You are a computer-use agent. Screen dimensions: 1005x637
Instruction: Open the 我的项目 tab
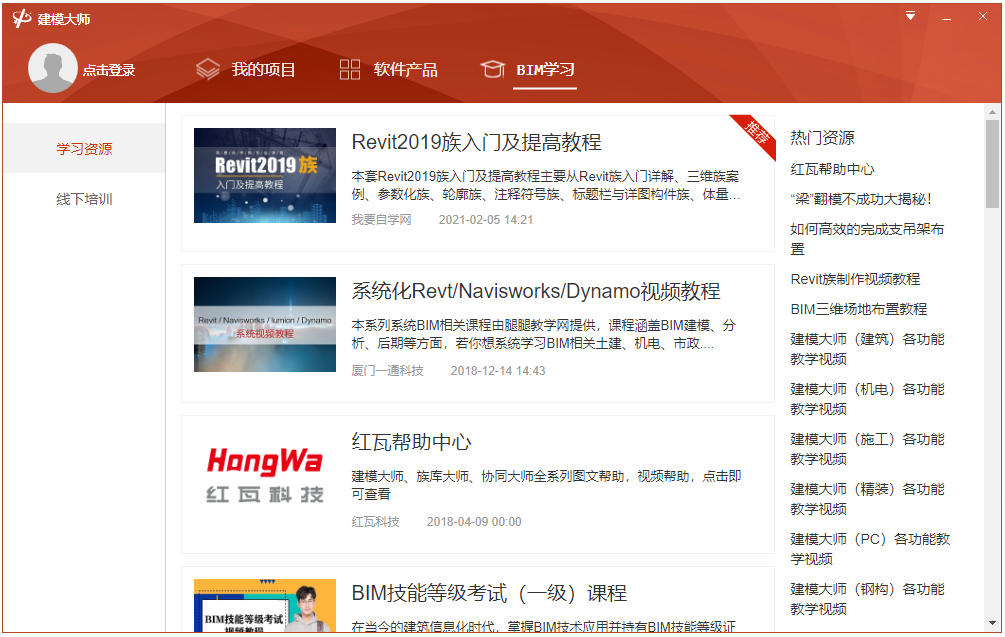263,69
